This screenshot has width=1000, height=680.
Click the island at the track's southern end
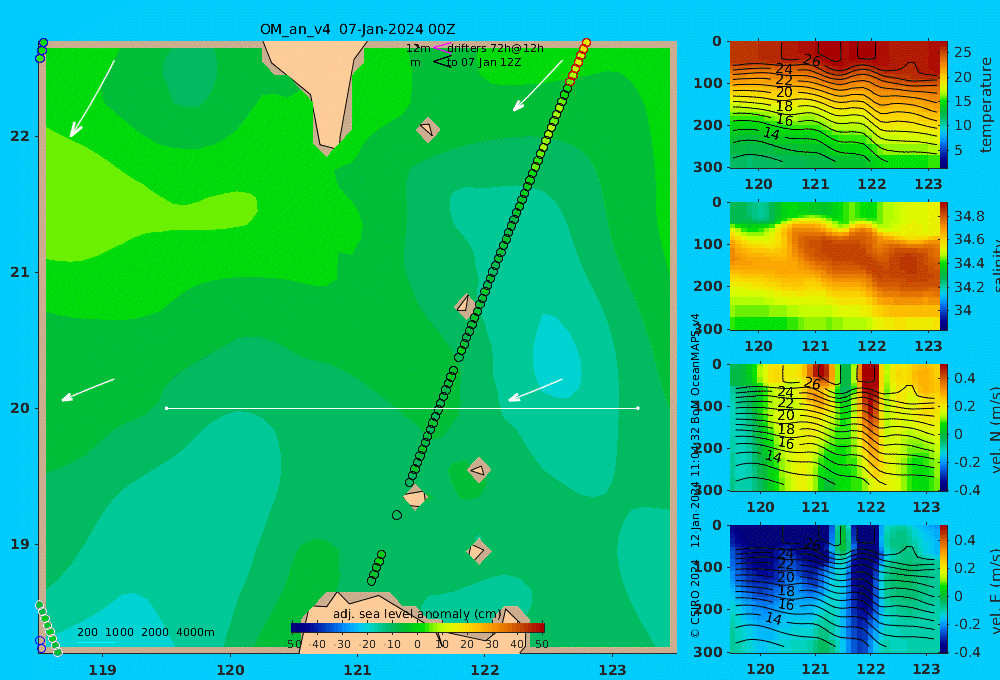pyautogui.click(x=415, y=497)
